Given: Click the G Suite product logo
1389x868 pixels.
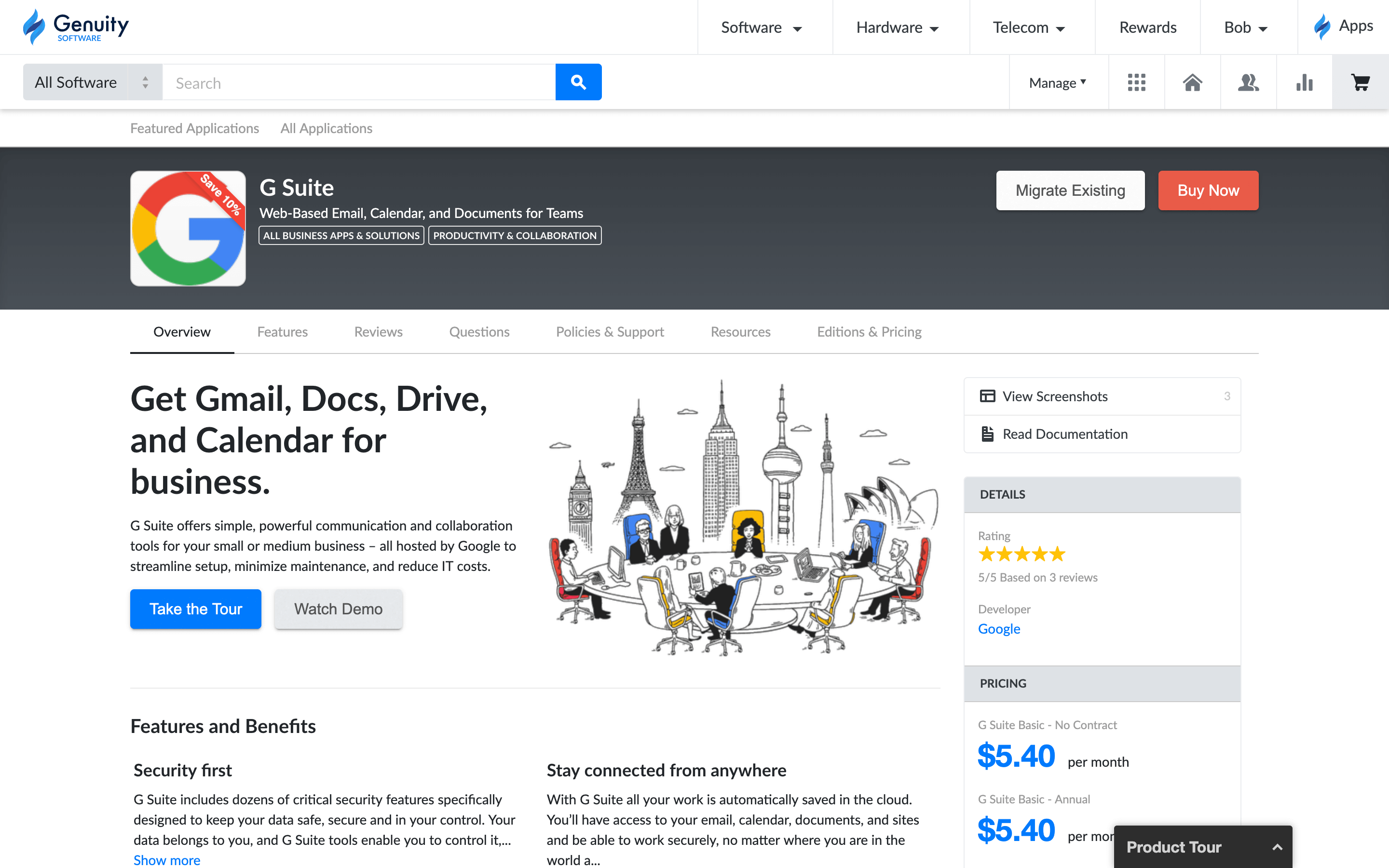Looking at the screenshot, I should [x=188, y=229].
